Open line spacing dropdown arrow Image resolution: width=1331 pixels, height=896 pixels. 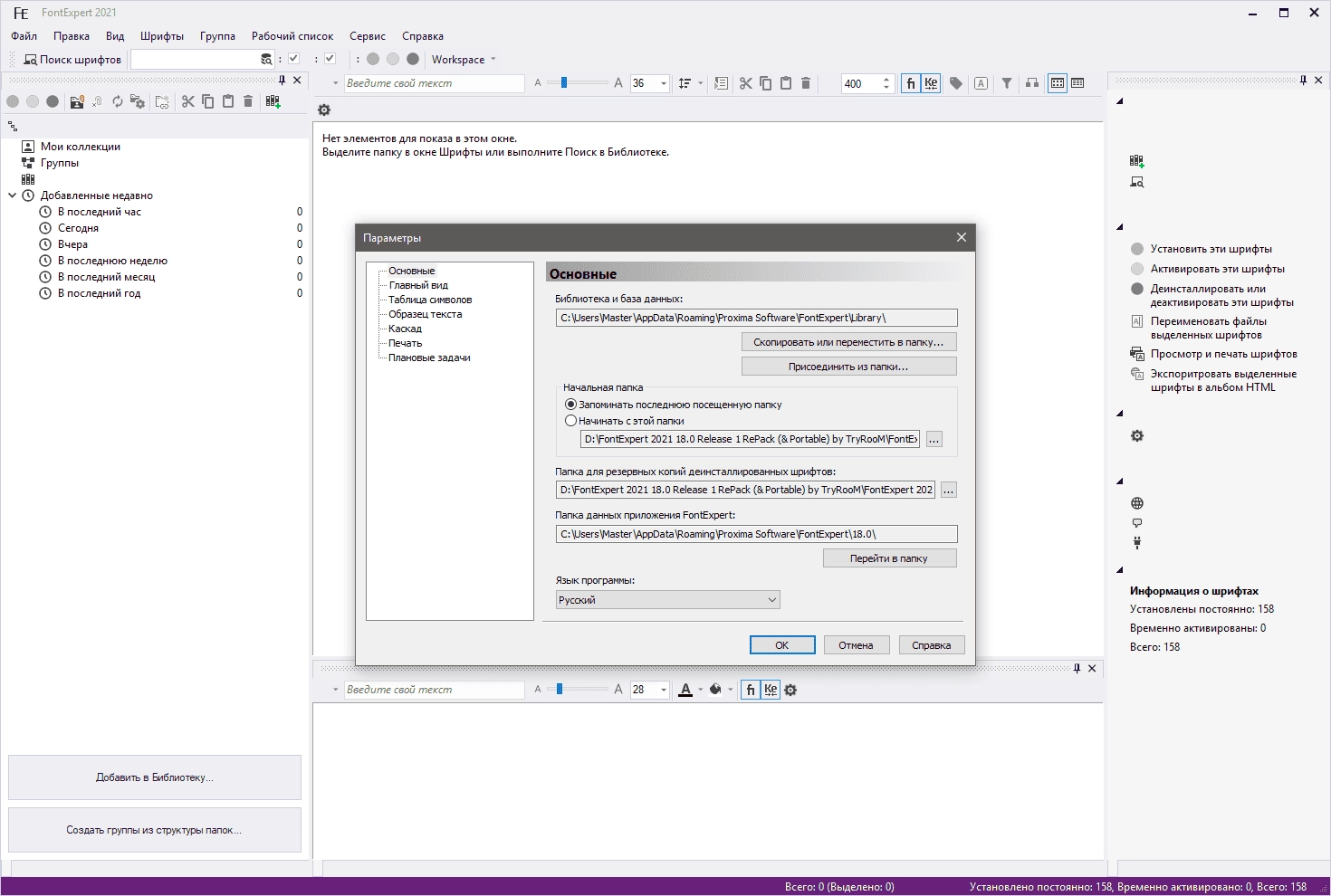pyautogui.click(x=700, y=83)
